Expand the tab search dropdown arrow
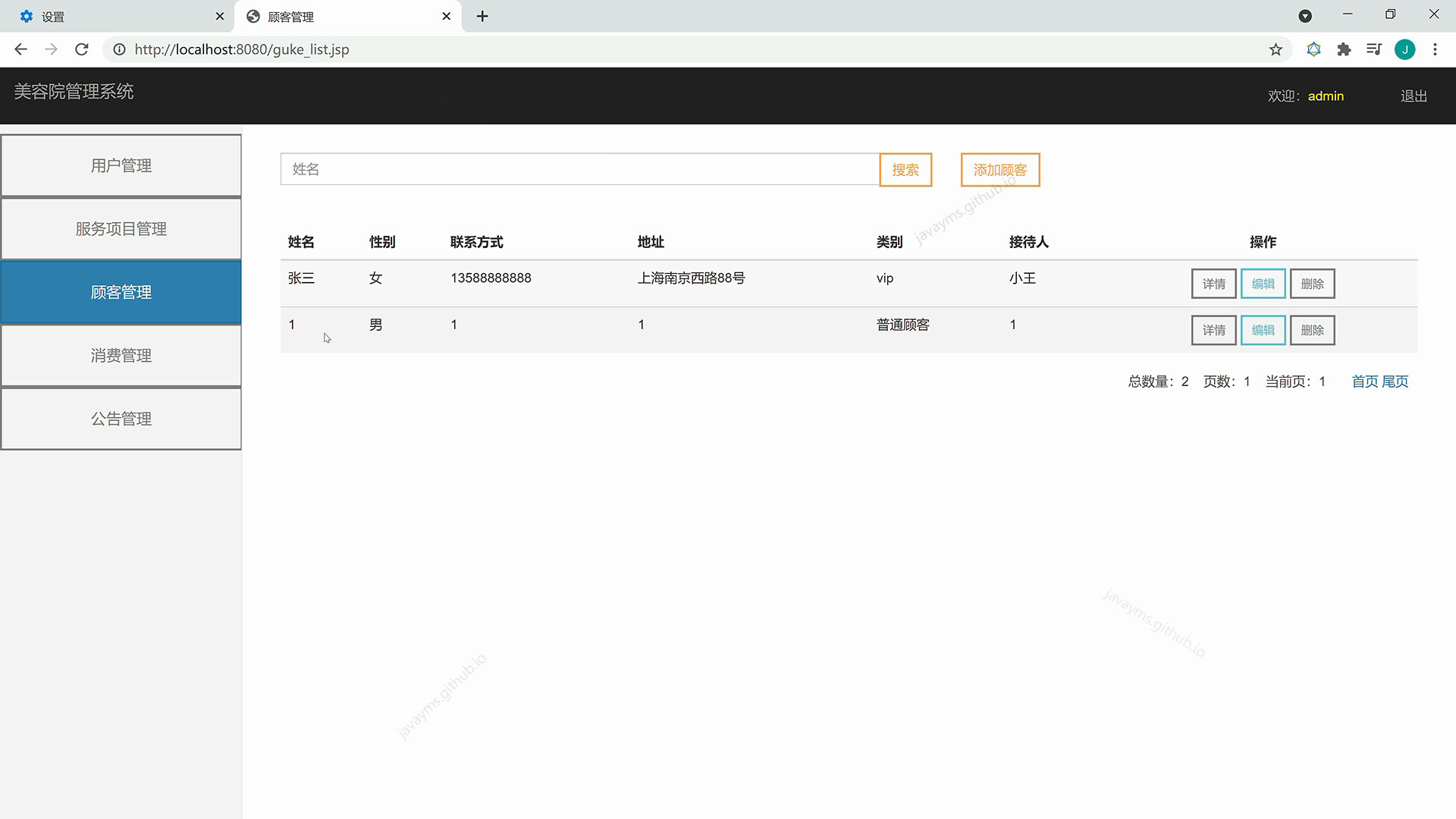Screen dimensions: 1456x819 pos(1305,16)
